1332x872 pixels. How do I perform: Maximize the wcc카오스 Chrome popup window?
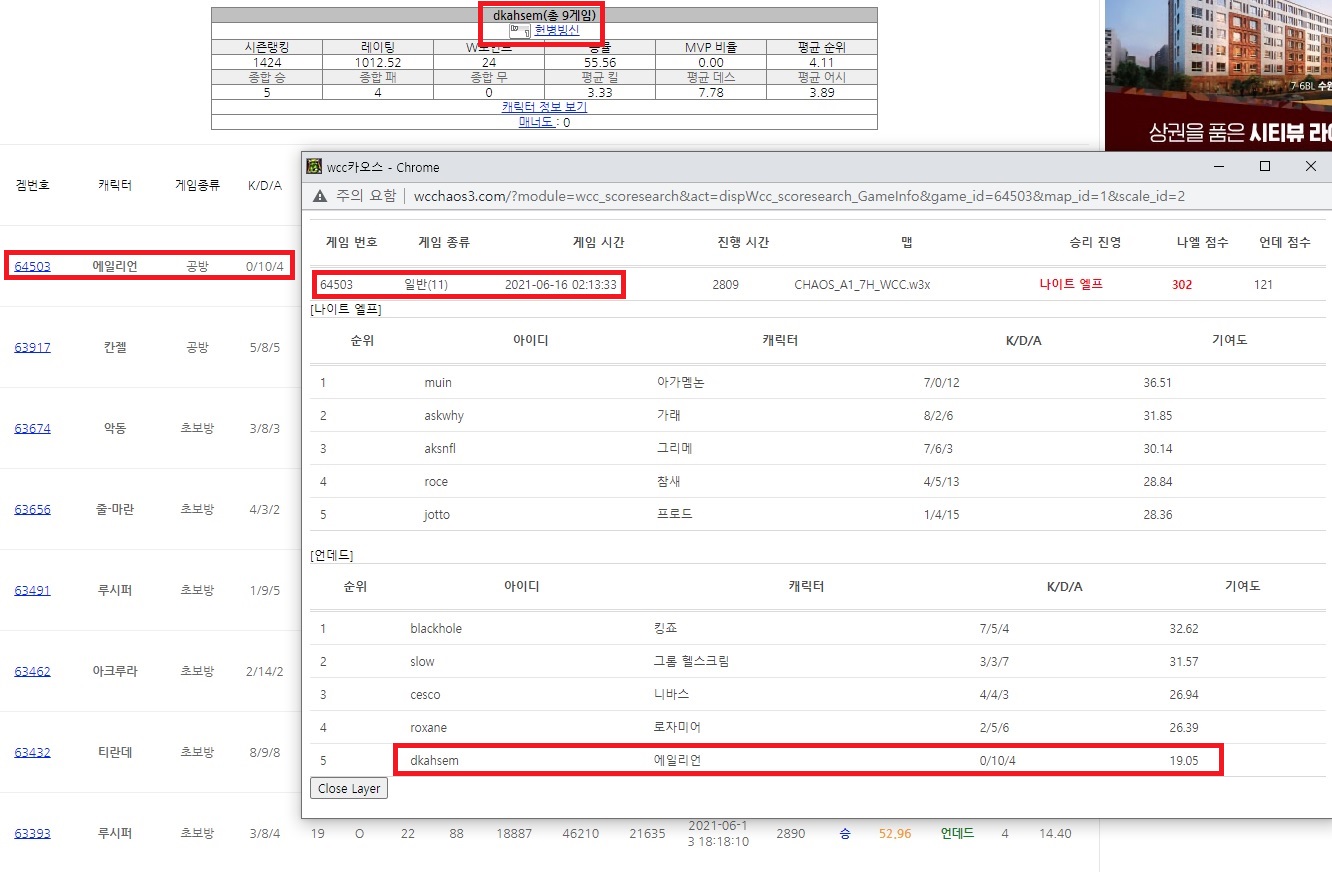click(1264, 167)
